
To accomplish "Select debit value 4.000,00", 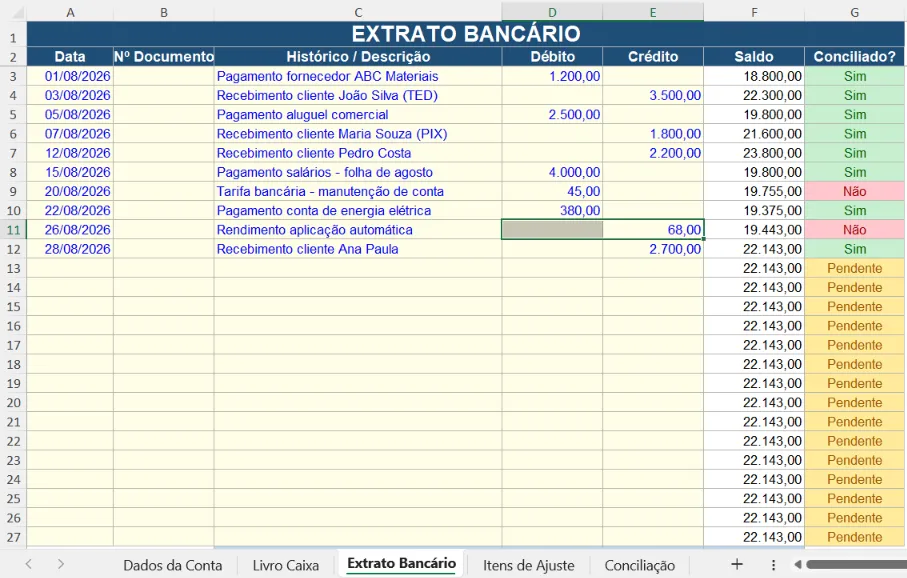I will tap(552, 172).
